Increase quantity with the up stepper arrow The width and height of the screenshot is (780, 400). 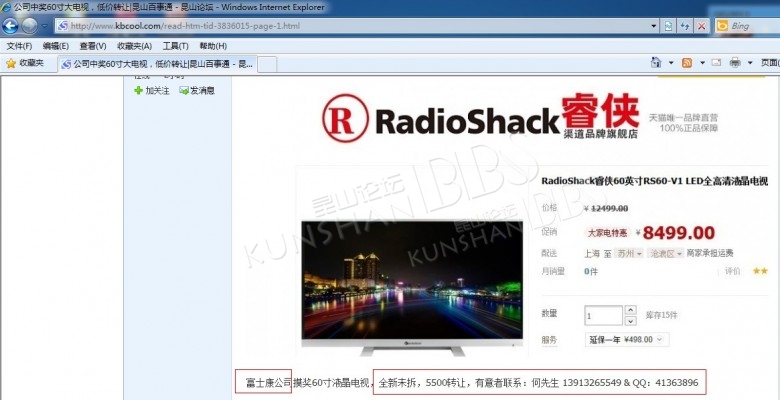point(630,311)
